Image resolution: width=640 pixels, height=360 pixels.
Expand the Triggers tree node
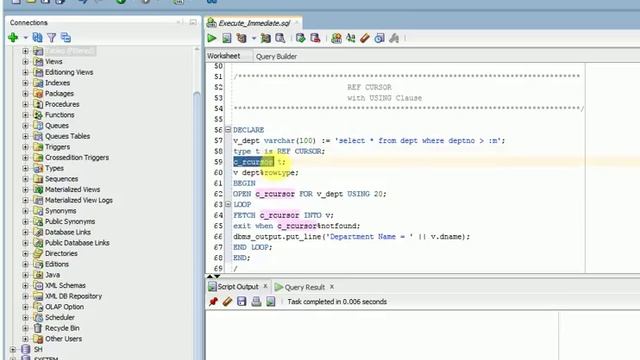coord(25,147)
